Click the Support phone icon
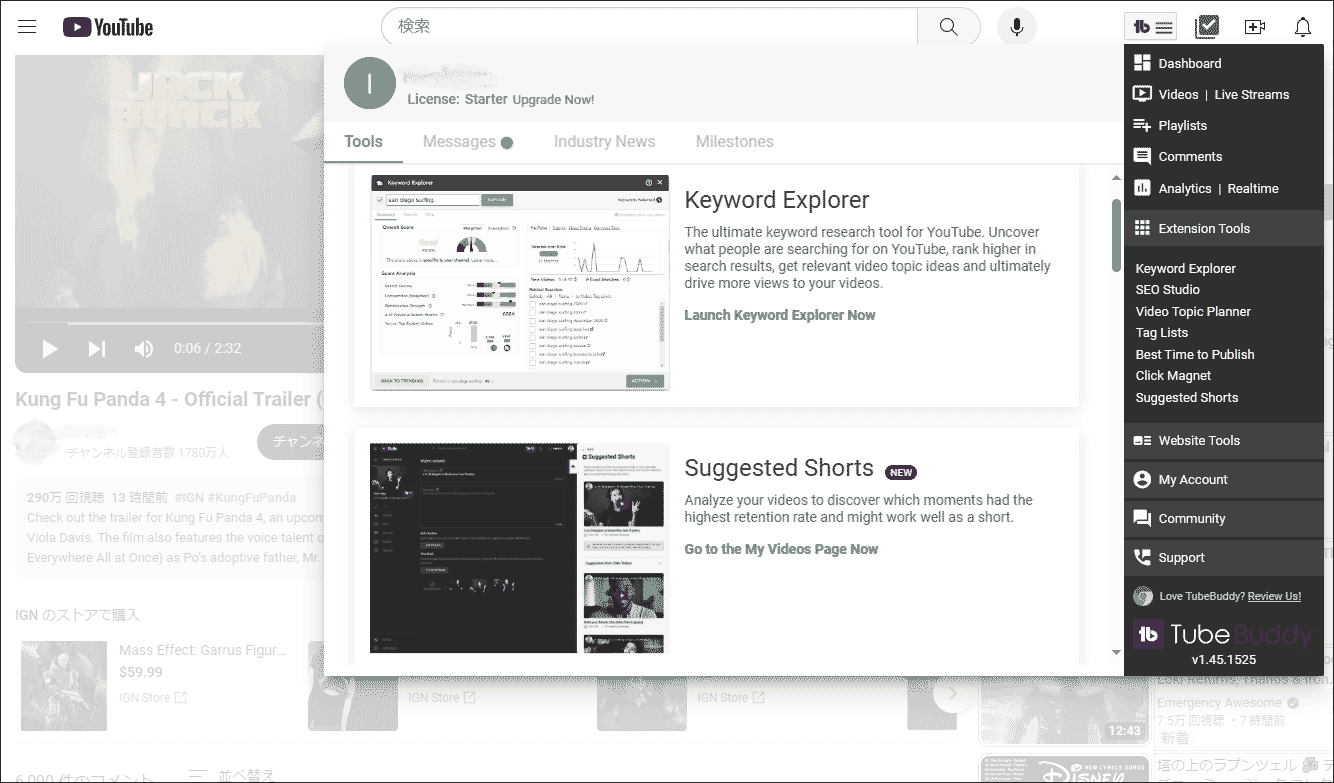 pos(1142,557)
